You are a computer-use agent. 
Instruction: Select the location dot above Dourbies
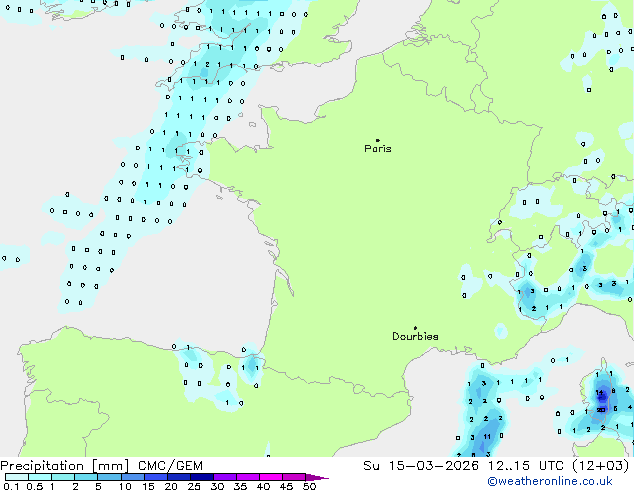pyautogui.click(x=415, y=328)
